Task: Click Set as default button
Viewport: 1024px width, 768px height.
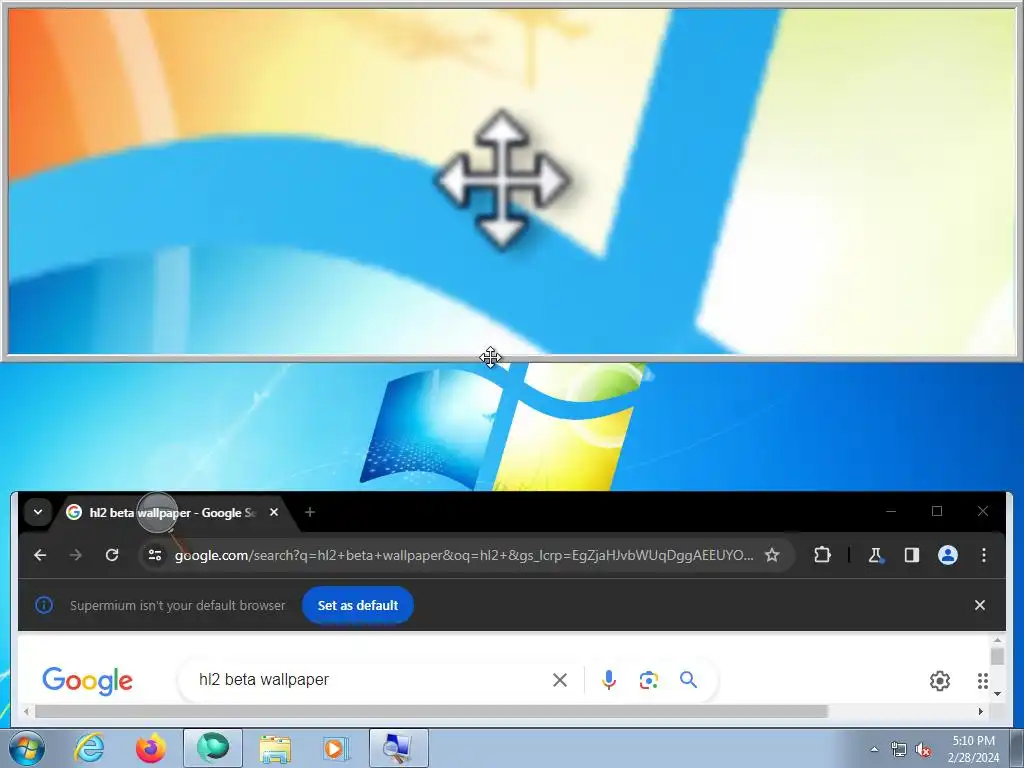Action: (358, 605)
